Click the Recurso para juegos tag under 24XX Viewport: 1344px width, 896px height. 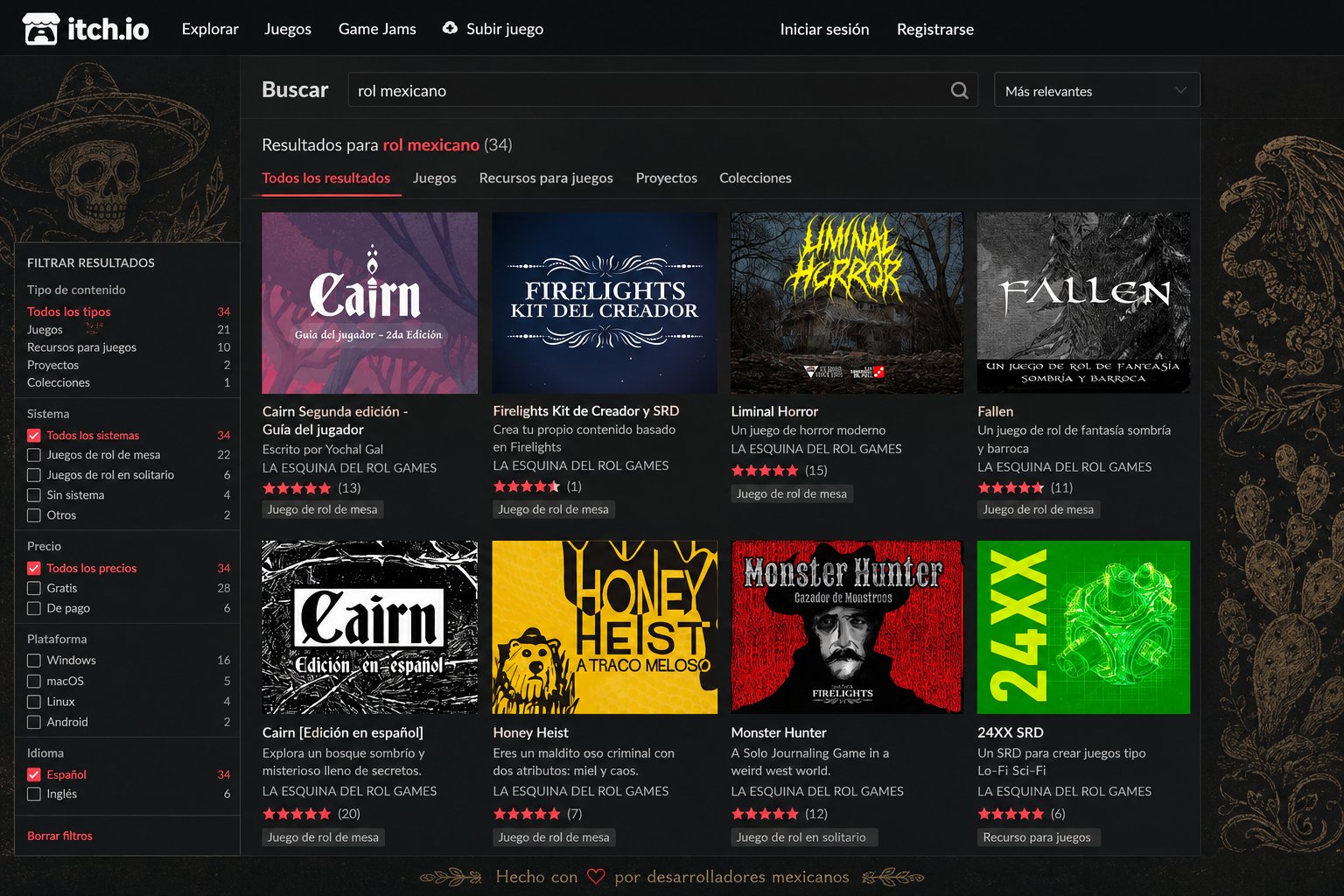[x=1037, y=837]
